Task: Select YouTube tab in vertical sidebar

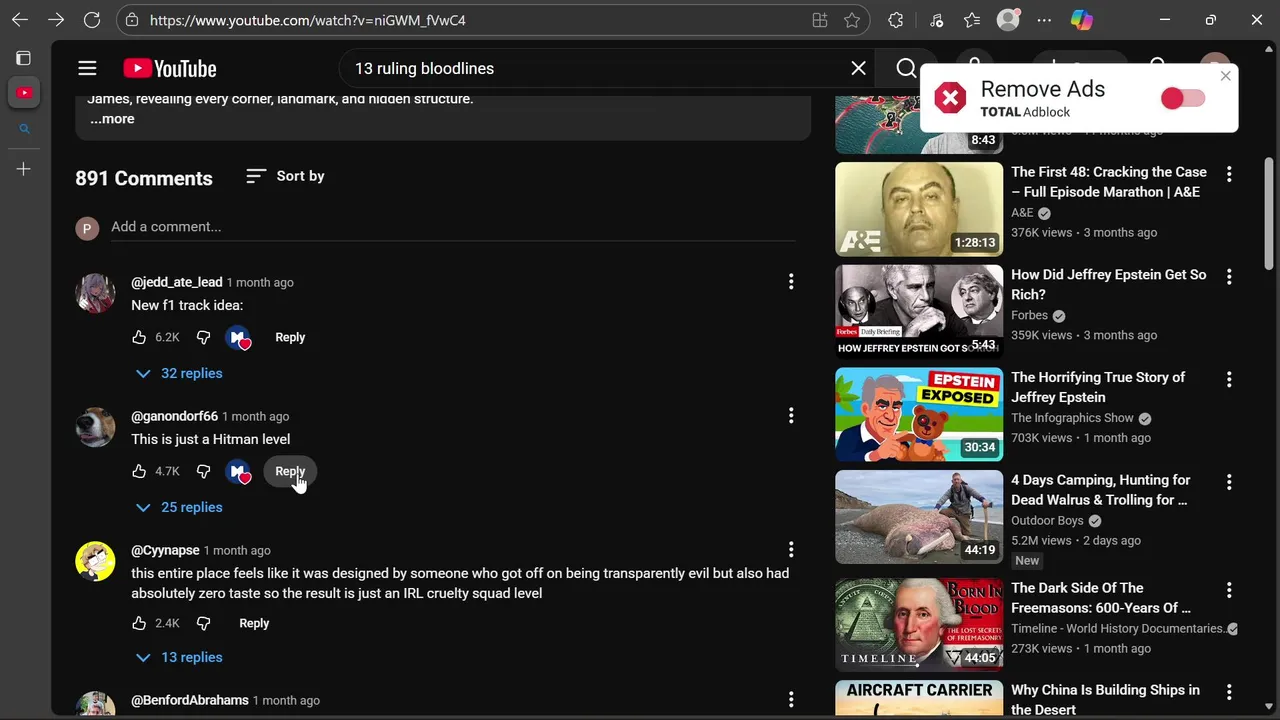Action: 24,93
